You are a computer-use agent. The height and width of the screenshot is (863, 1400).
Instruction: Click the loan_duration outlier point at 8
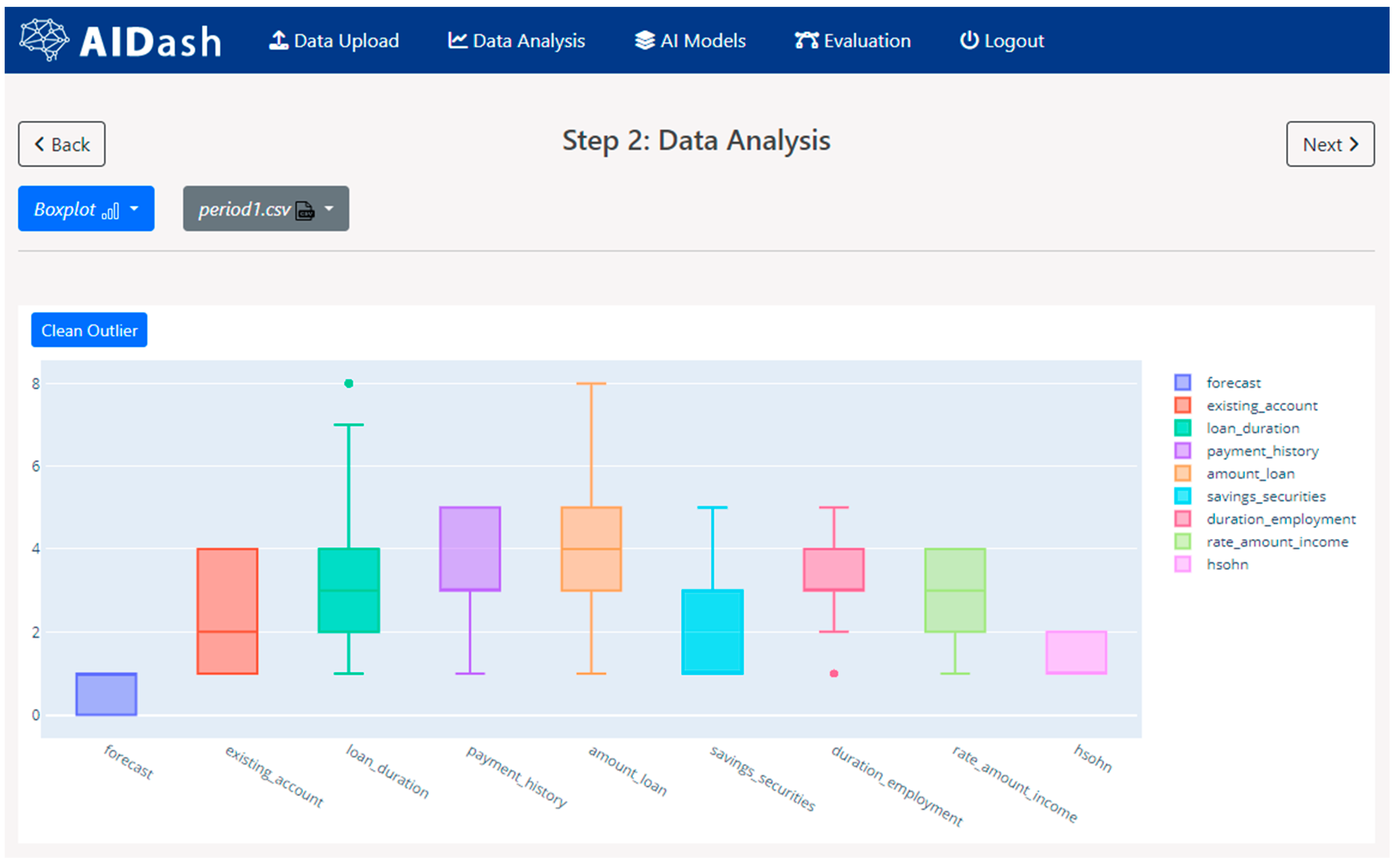[349, 384]
